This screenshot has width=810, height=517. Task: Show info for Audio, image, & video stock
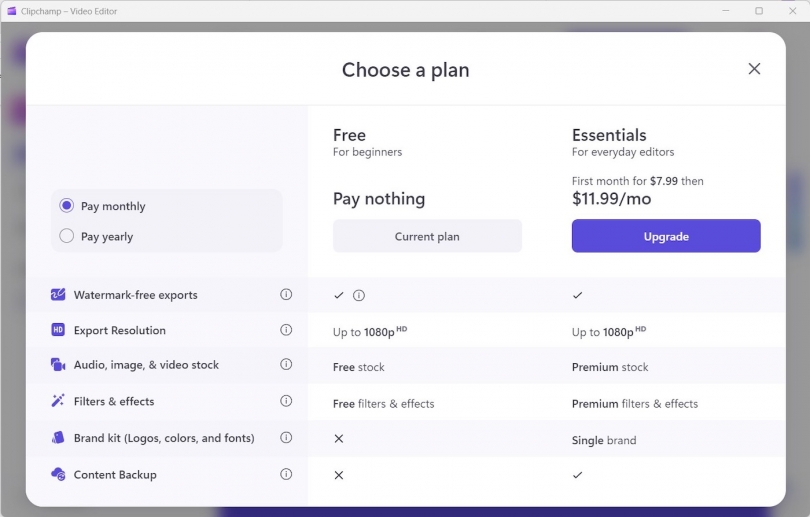[x=286, y=365]
